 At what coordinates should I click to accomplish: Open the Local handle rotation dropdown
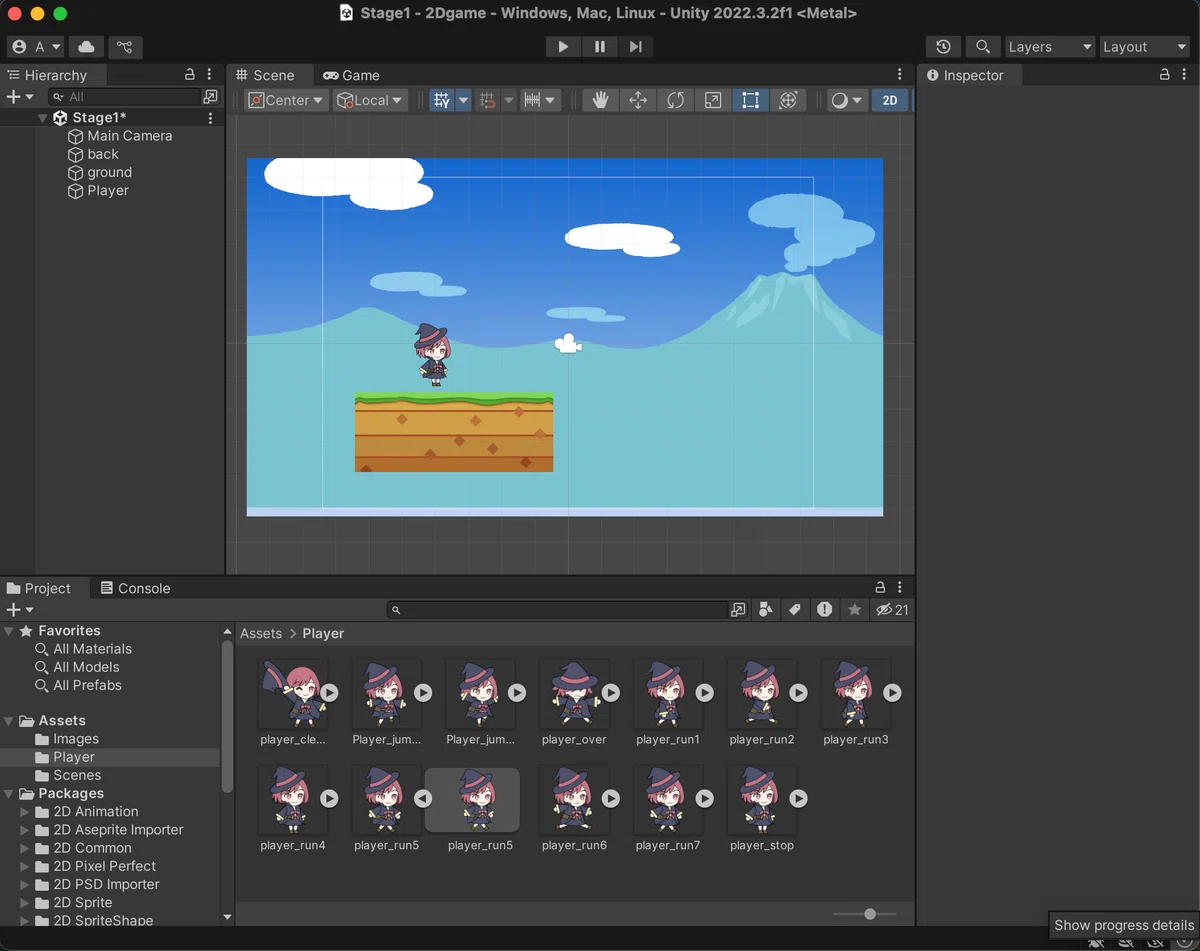[x=370, y=100]
